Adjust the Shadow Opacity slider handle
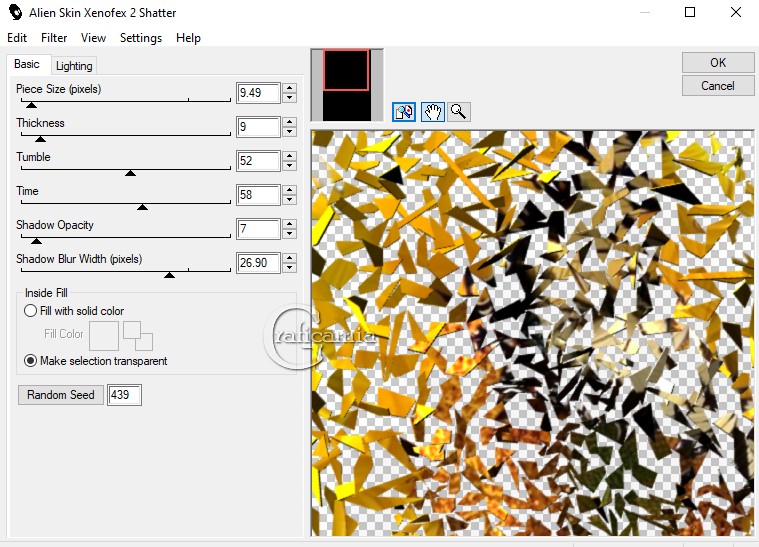Viewport: 759px width, 547px height. 36,241
